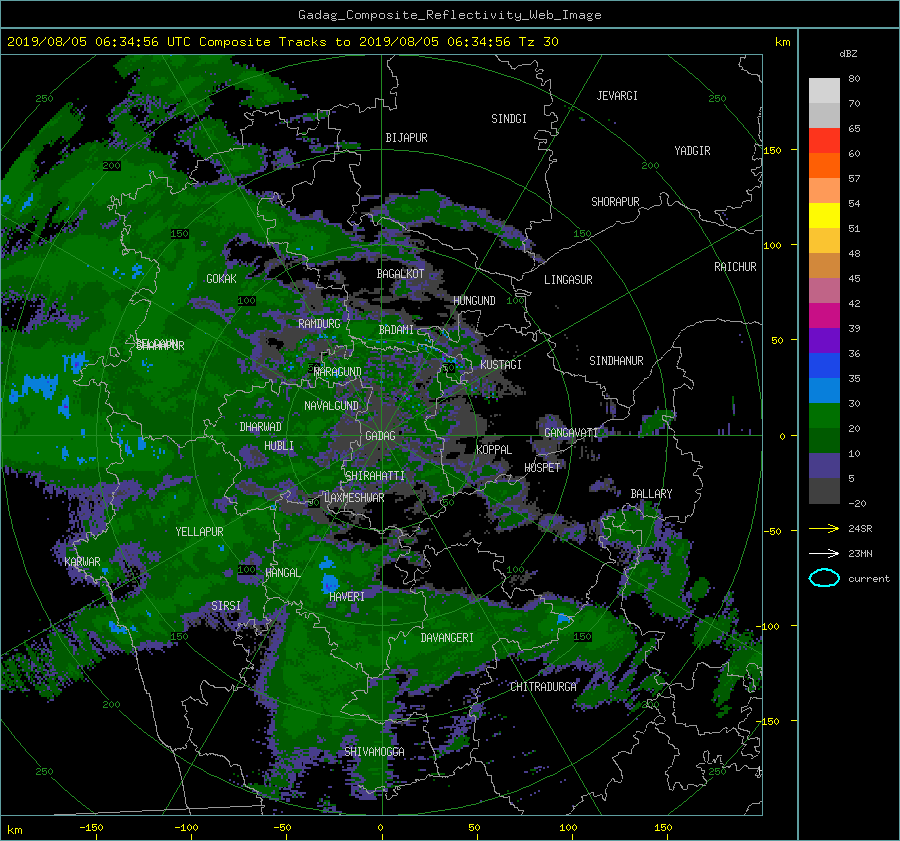Click the SHORAPUR city label

[615, 202]
